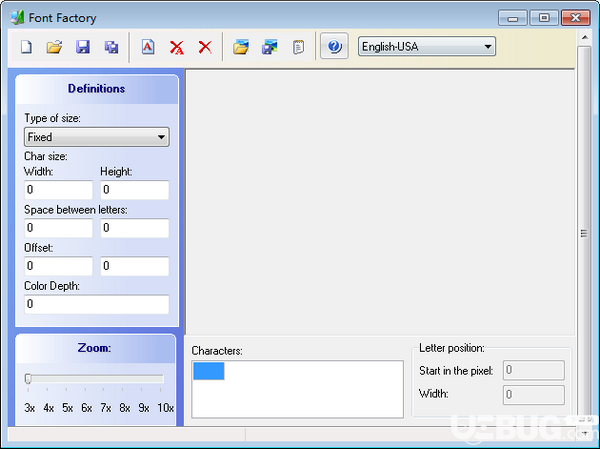Screen dimensions: 600x449
Task: Focus the second Space between letters field
Action: click(x=135, y=228)
